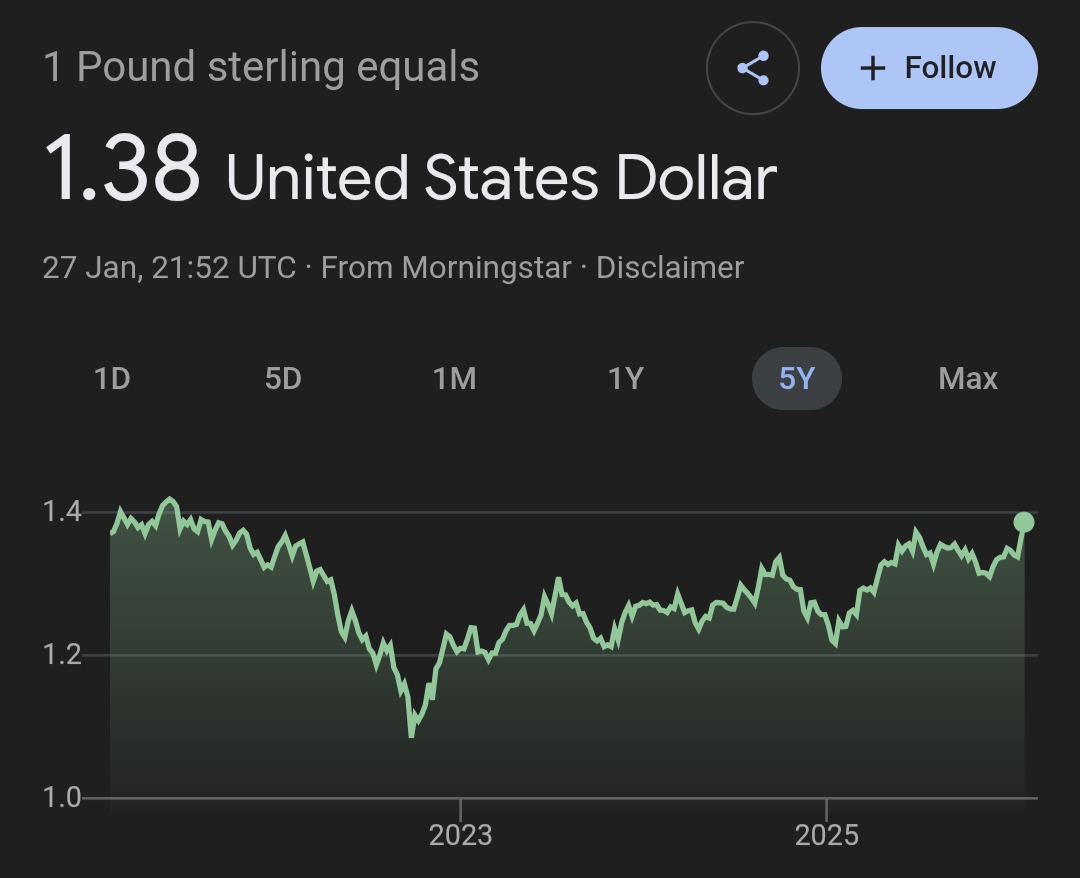This screenshot has height=878, width=1080.
Task: Click the 2023 x-axis label
Action: 460,835
